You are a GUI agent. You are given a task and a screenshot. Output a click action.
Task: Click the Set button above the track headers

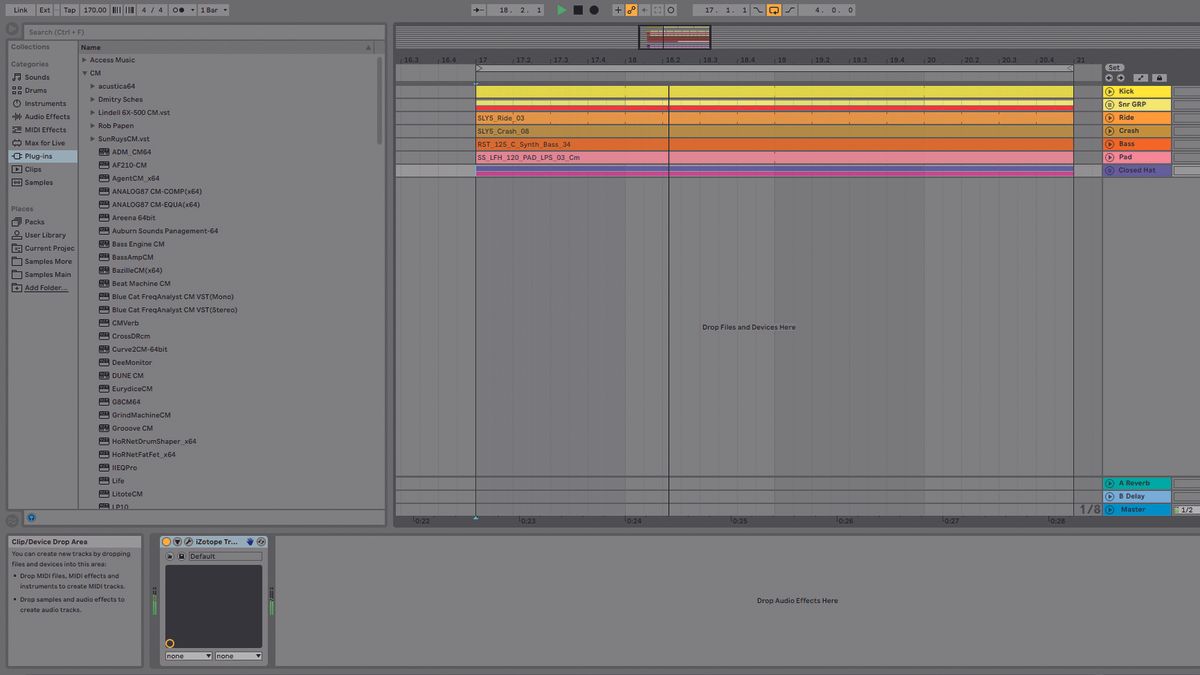1114,67
